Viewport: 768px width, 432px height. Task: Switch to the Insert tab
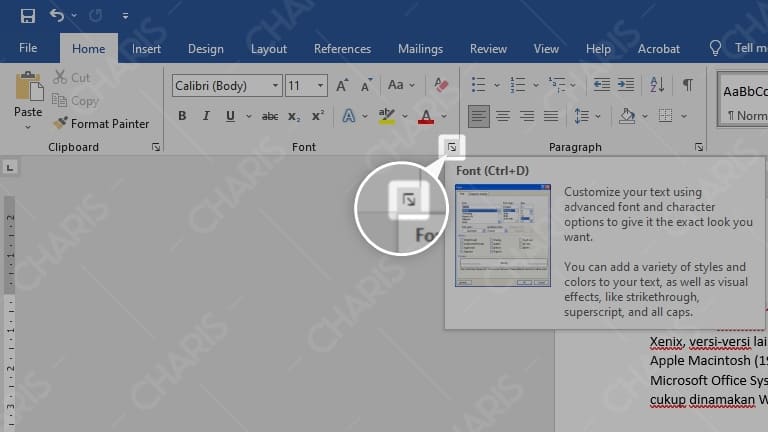[146, 48]
